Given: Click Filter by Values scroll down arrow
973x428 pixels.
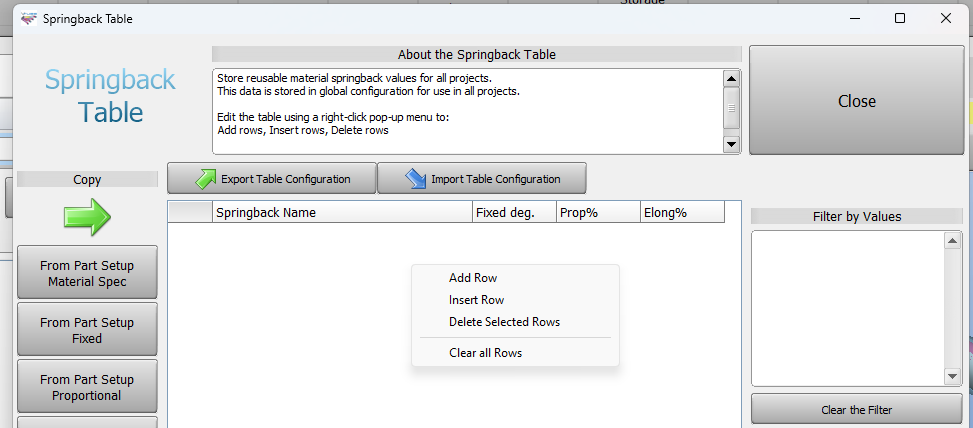Looking at the screenshot, I should point(952,376).
